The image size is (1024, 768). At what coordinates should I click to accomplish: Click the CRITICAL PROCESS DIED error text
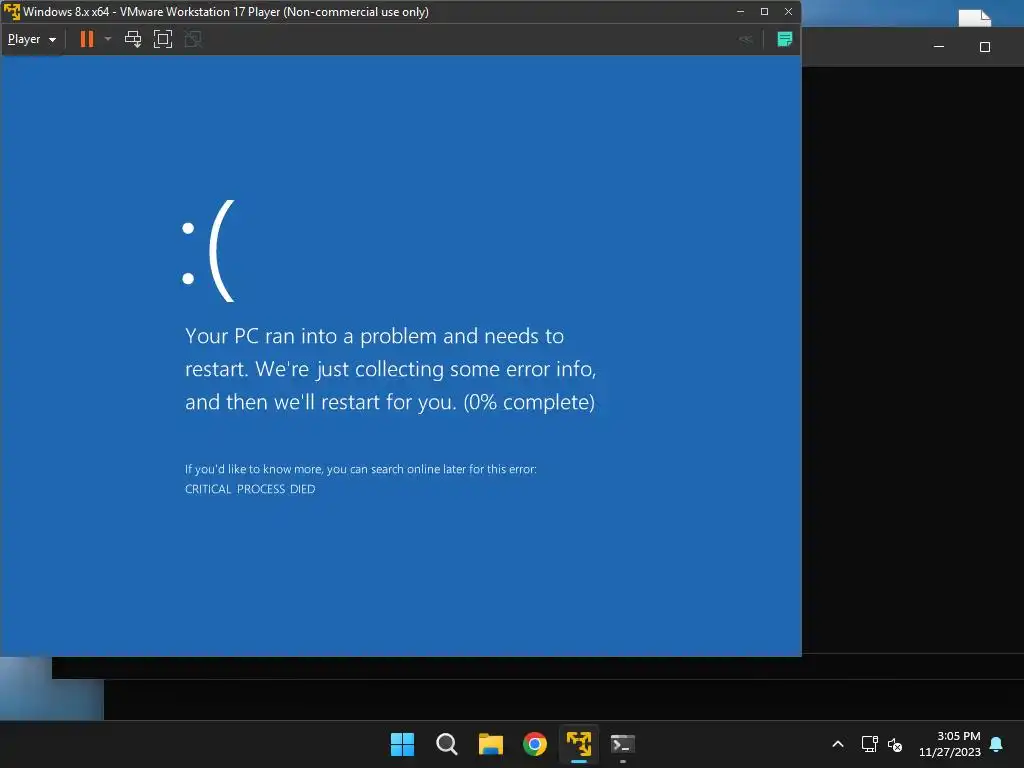(250, 489)
